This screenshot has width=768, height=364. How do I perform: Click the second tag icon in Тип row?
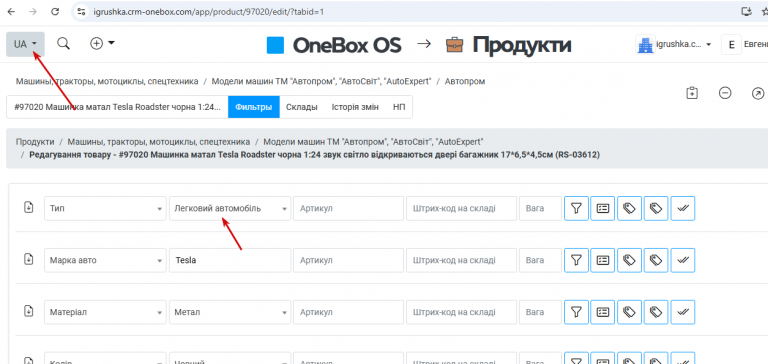pos(656,208)
